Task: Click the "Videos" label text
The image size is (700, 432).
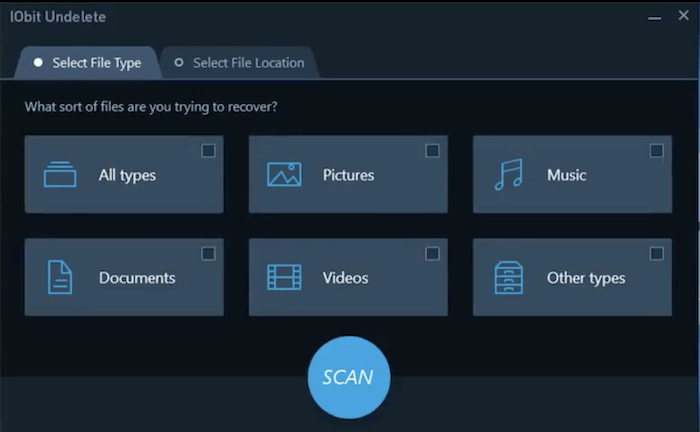Action: (346, 278)
